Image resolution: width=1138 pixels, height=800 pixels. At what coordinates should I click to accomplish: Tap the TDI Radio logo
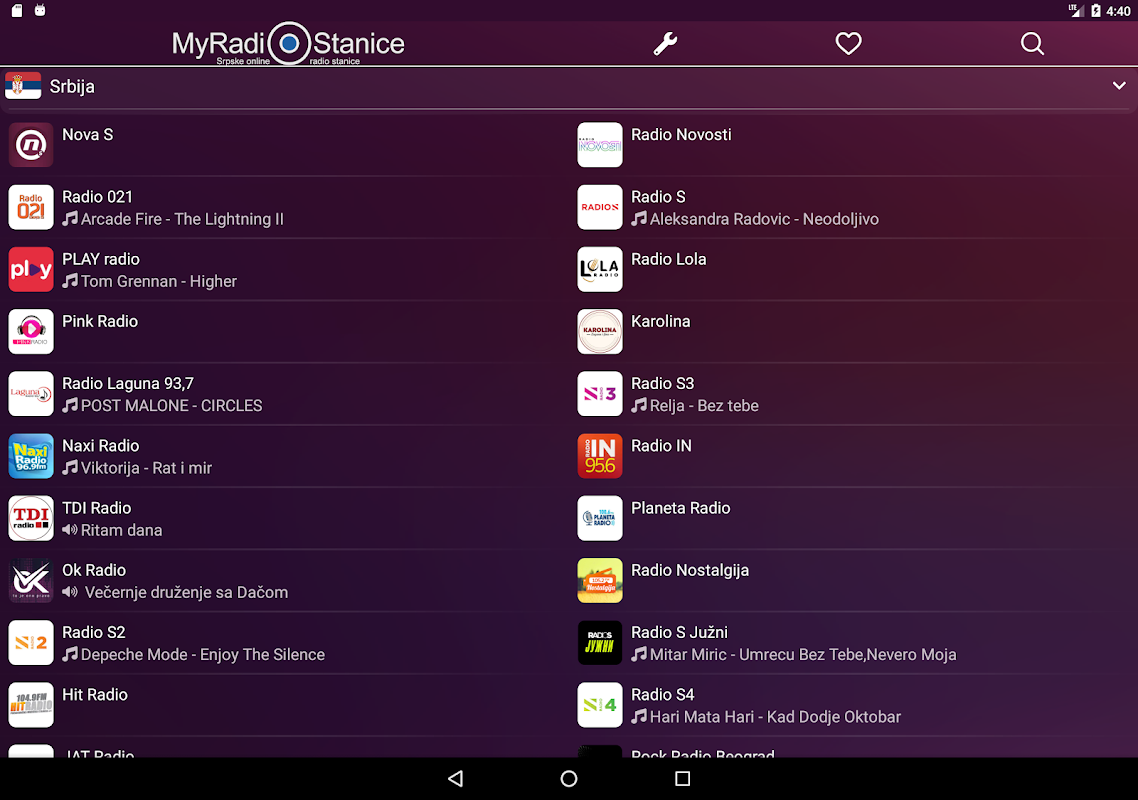pyautogui.click(x=31, y=518)
